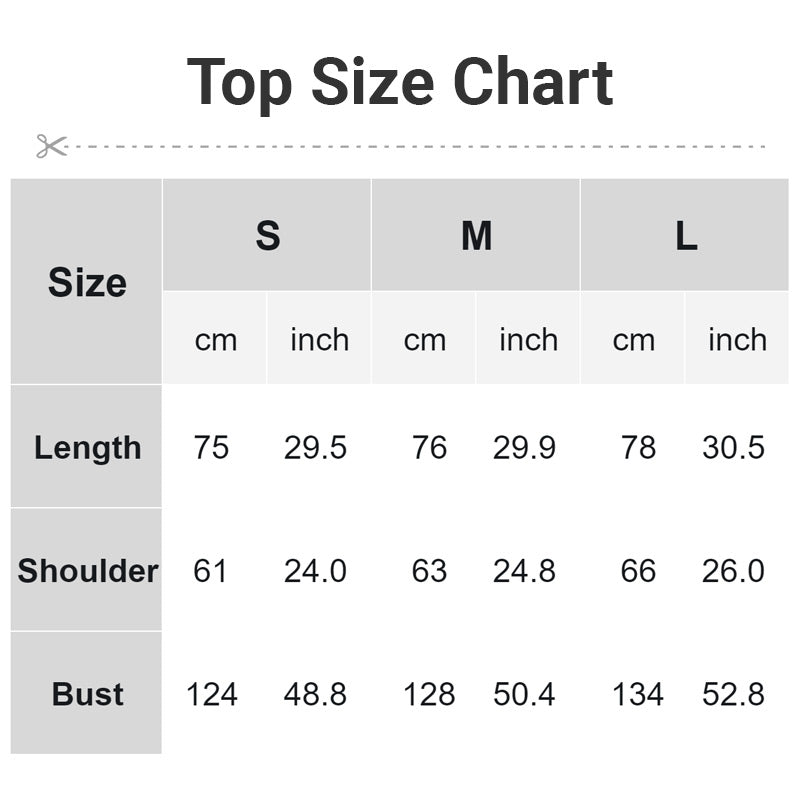Click the Top Size Chart title
The width and height of the screenshot is (800, 800).
point(399,83)
